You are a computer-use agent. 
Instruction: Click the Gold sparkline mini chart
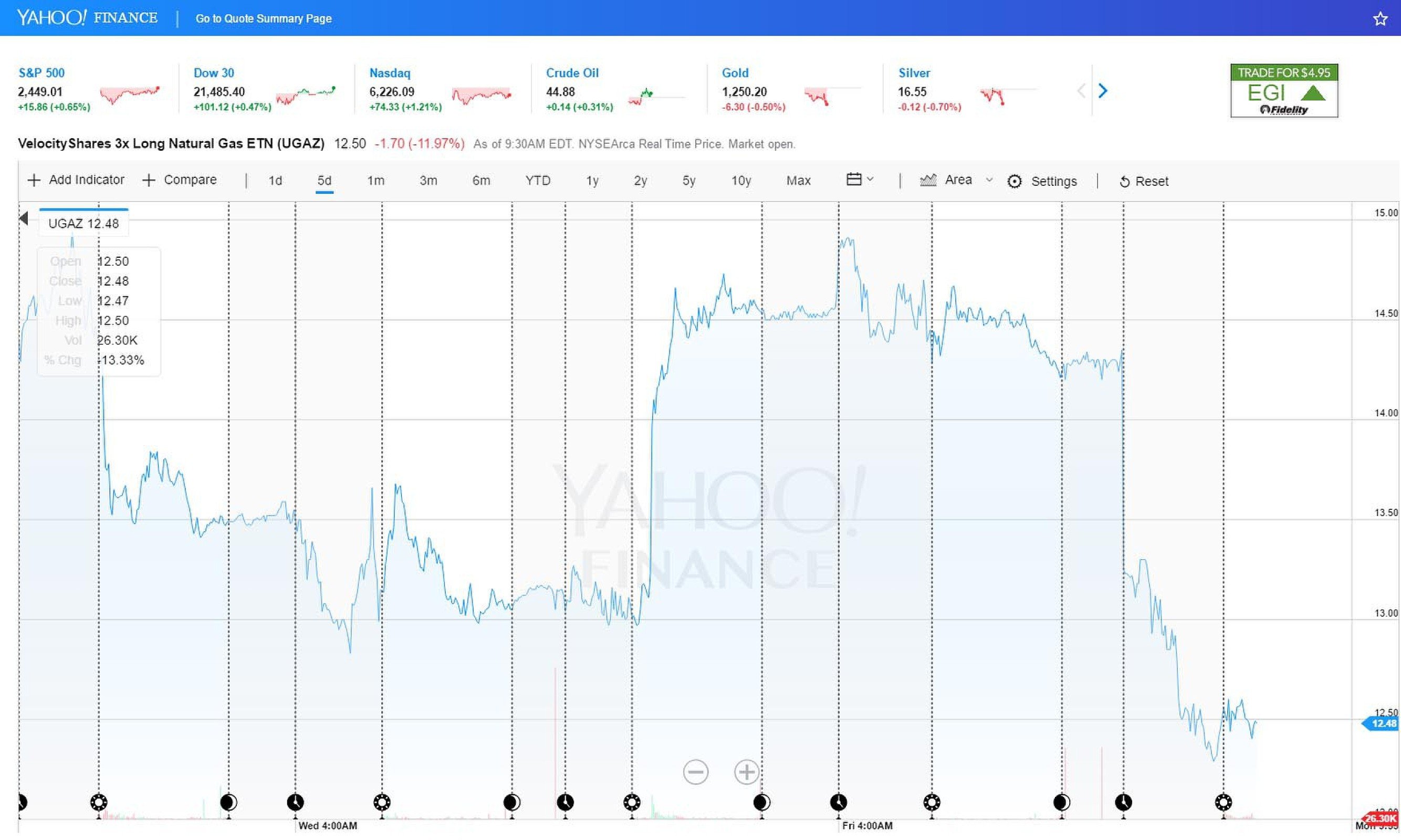click(x=832, y=96)
